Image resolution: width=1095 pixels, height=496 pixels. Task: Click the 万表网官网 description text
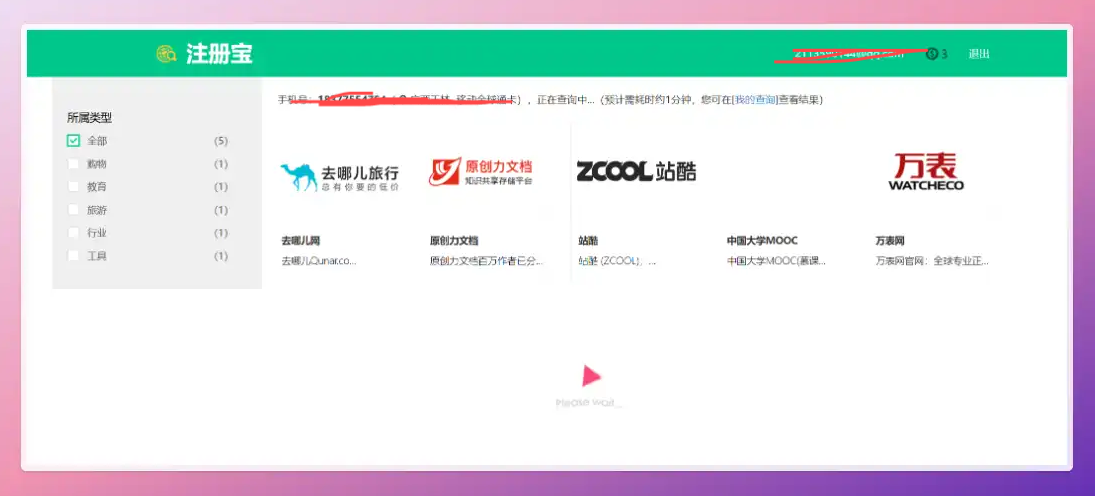click(932, 261)
